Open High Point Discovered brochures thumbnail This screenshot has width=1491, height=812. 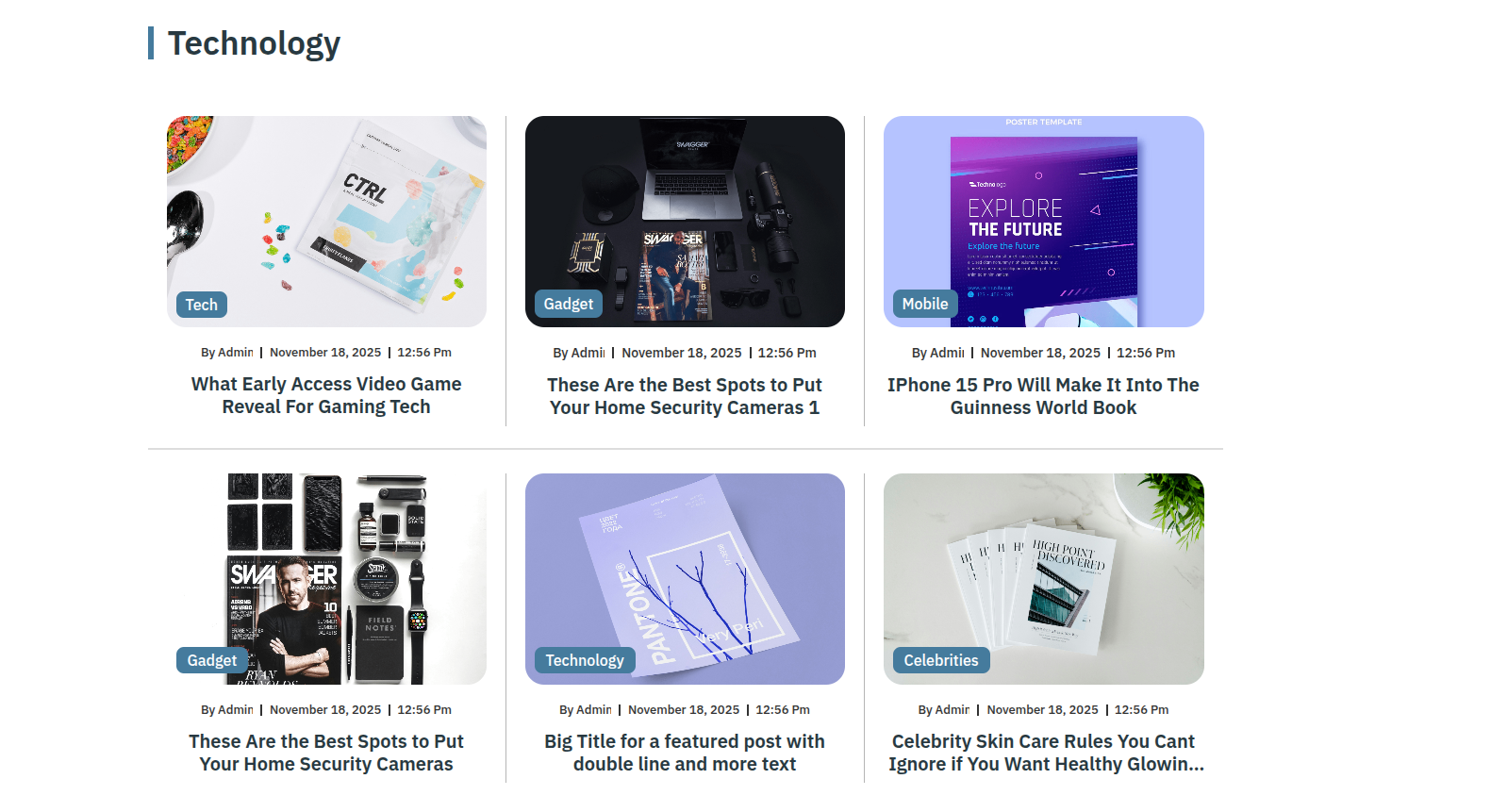[1044, 579]
